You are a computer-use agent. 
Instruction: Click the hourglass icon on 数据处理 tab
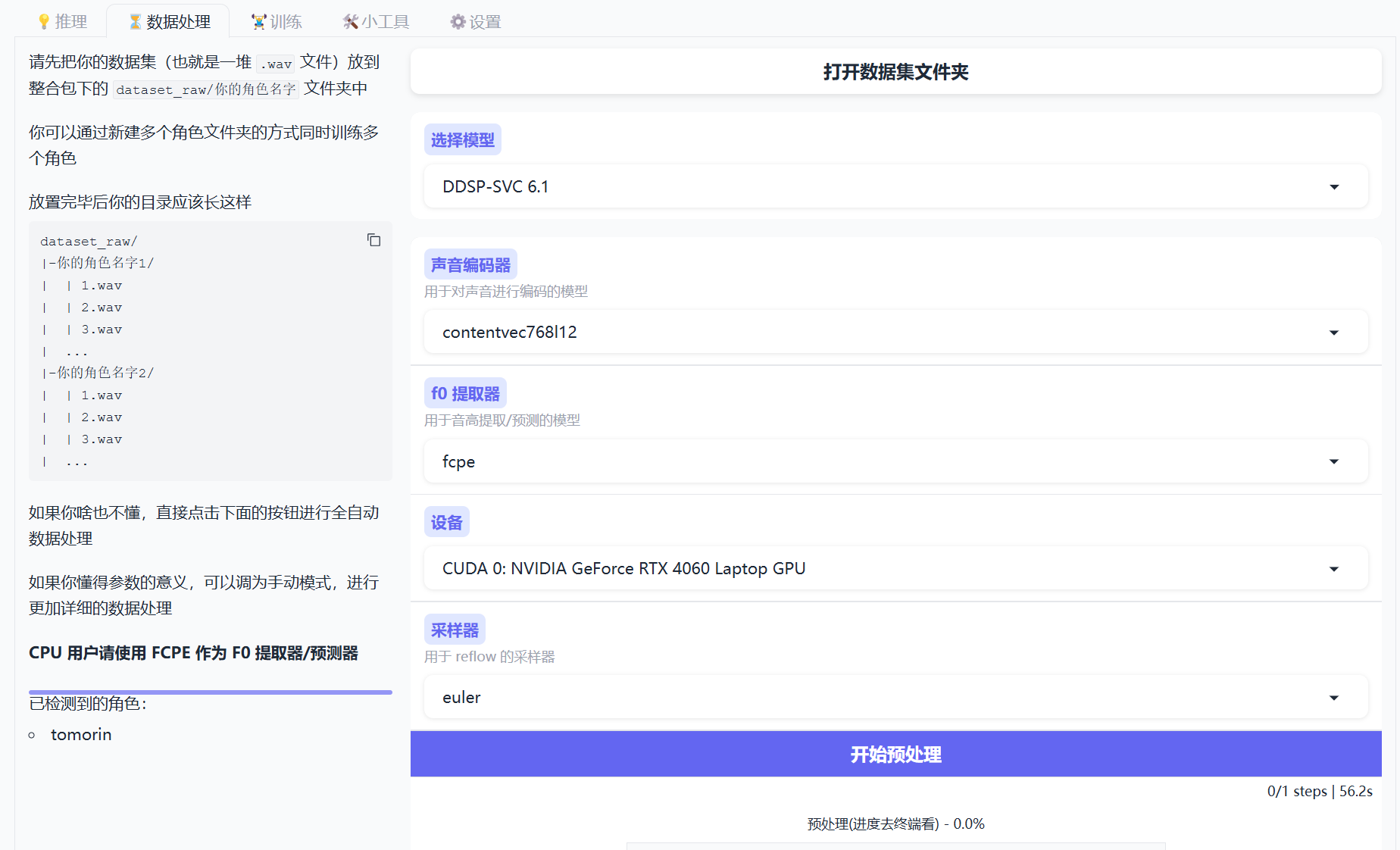coord(136,22)
